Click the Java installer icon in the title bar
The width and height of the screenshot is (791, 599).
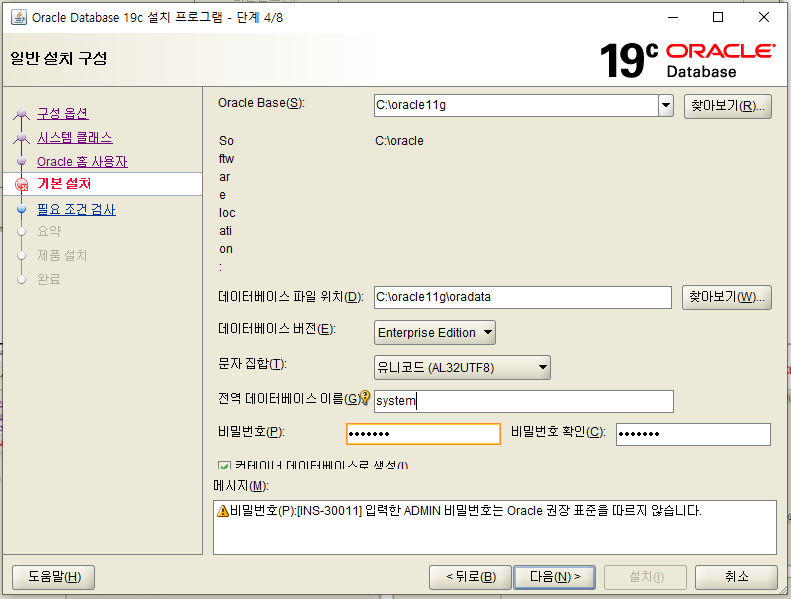pos(19,18)
